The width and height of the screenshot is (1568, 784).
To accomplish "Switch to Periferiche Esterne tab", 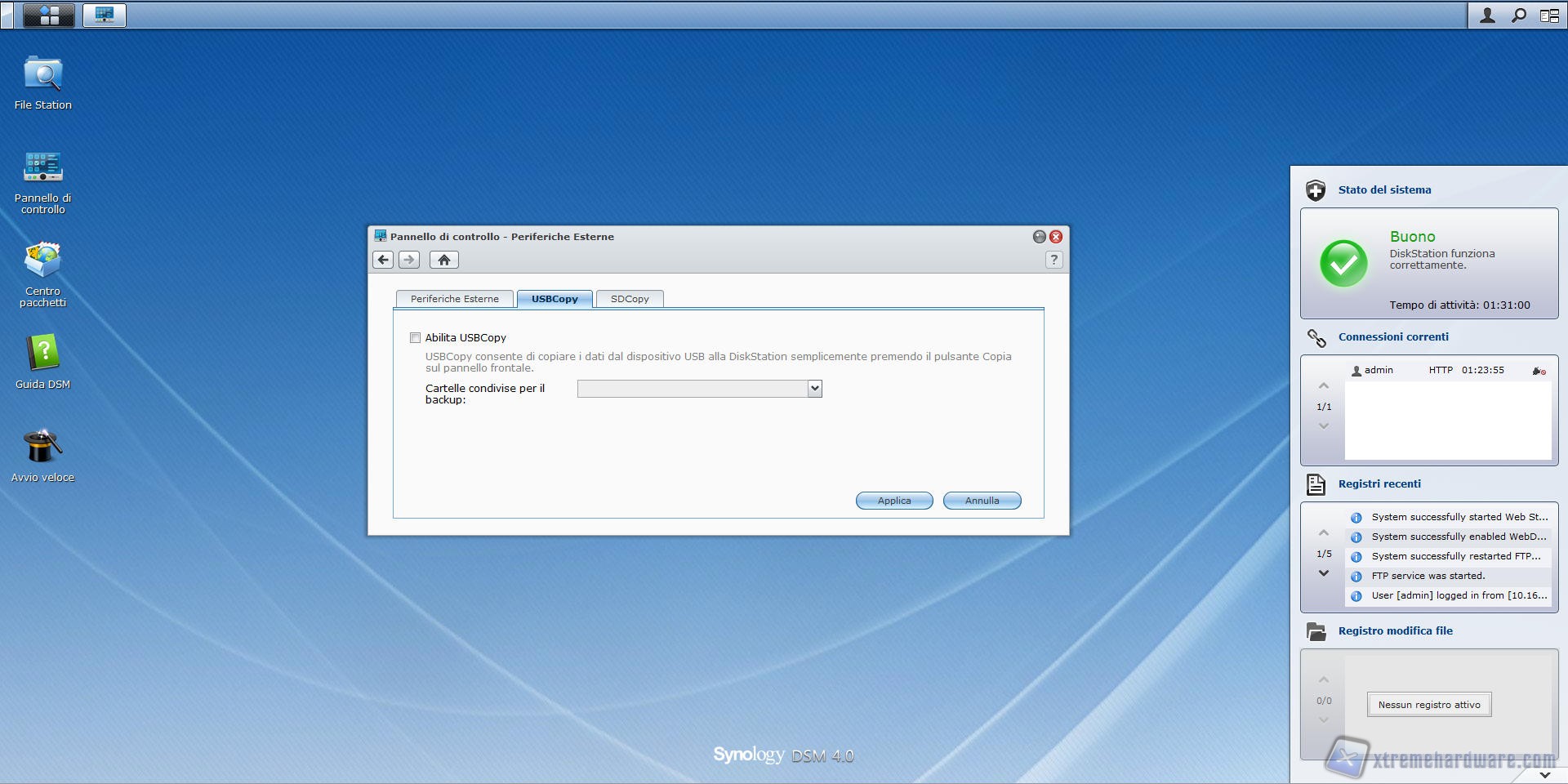I will pyautogui.click(x=454, y=299).
